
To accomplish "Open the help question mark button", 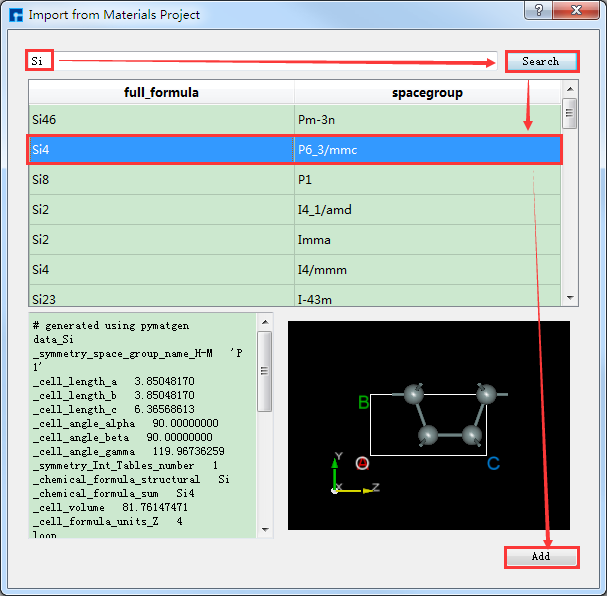I will [x=539, y=12].
